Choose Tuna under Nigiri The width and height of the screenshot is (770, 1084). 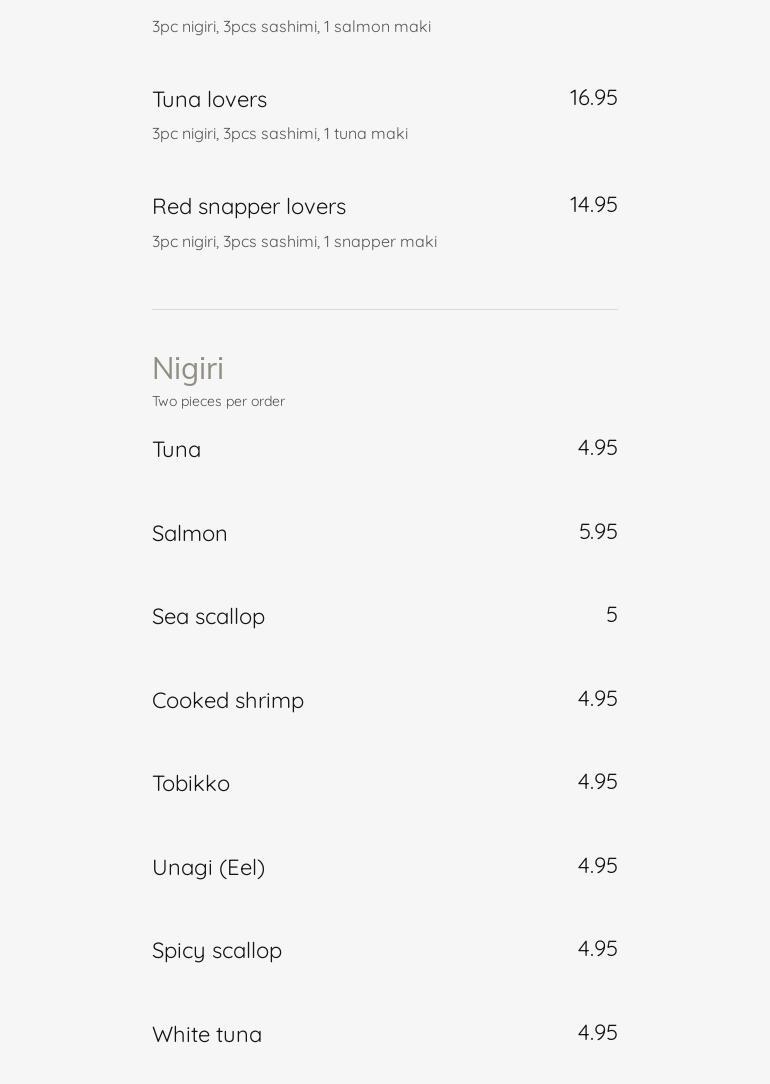click(177, 450)
